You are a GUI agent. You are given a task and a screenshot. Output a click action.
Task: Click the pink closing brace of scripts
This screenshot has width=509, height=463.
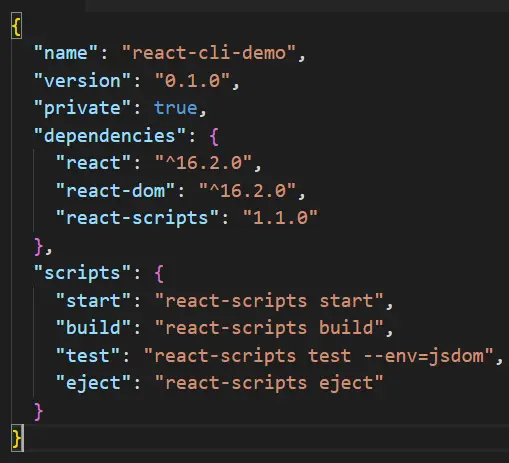39,411
